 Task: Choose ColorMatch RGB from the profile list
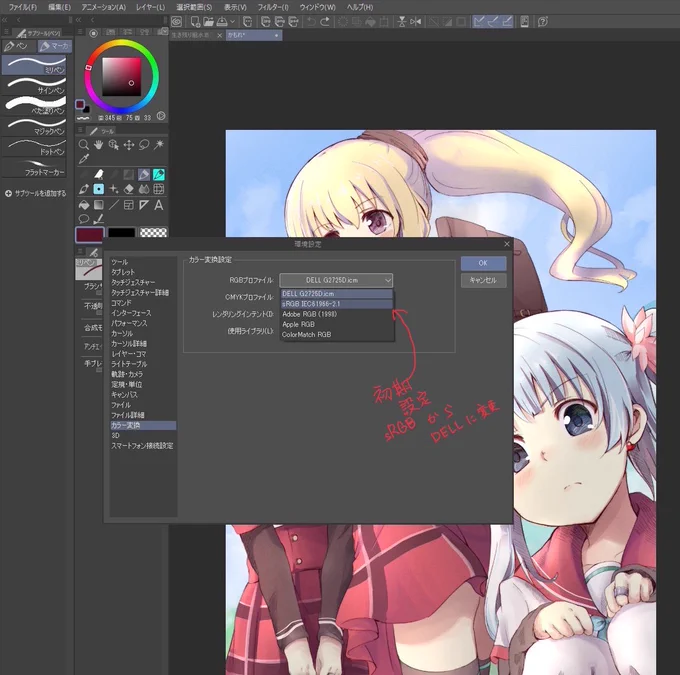pyautogui.click(x=337, y=334)
